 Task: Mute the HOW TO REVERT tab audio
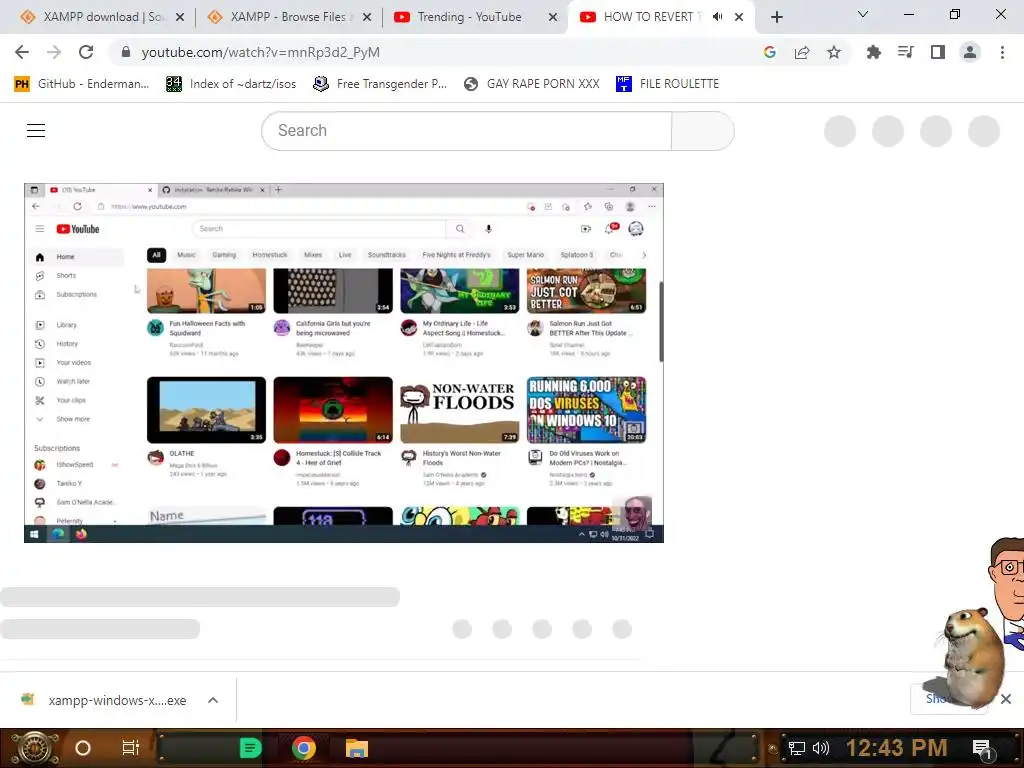(717, 17)
